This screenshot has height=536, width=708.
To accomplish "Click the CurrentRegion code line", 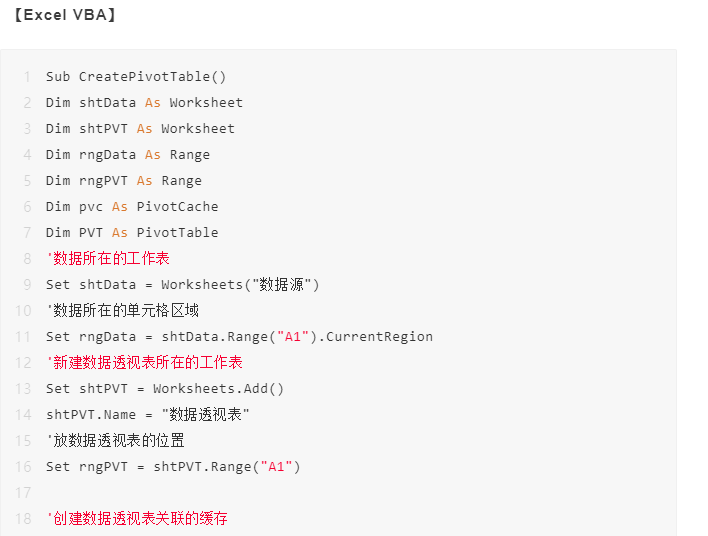I will click(x=239, y=336).
